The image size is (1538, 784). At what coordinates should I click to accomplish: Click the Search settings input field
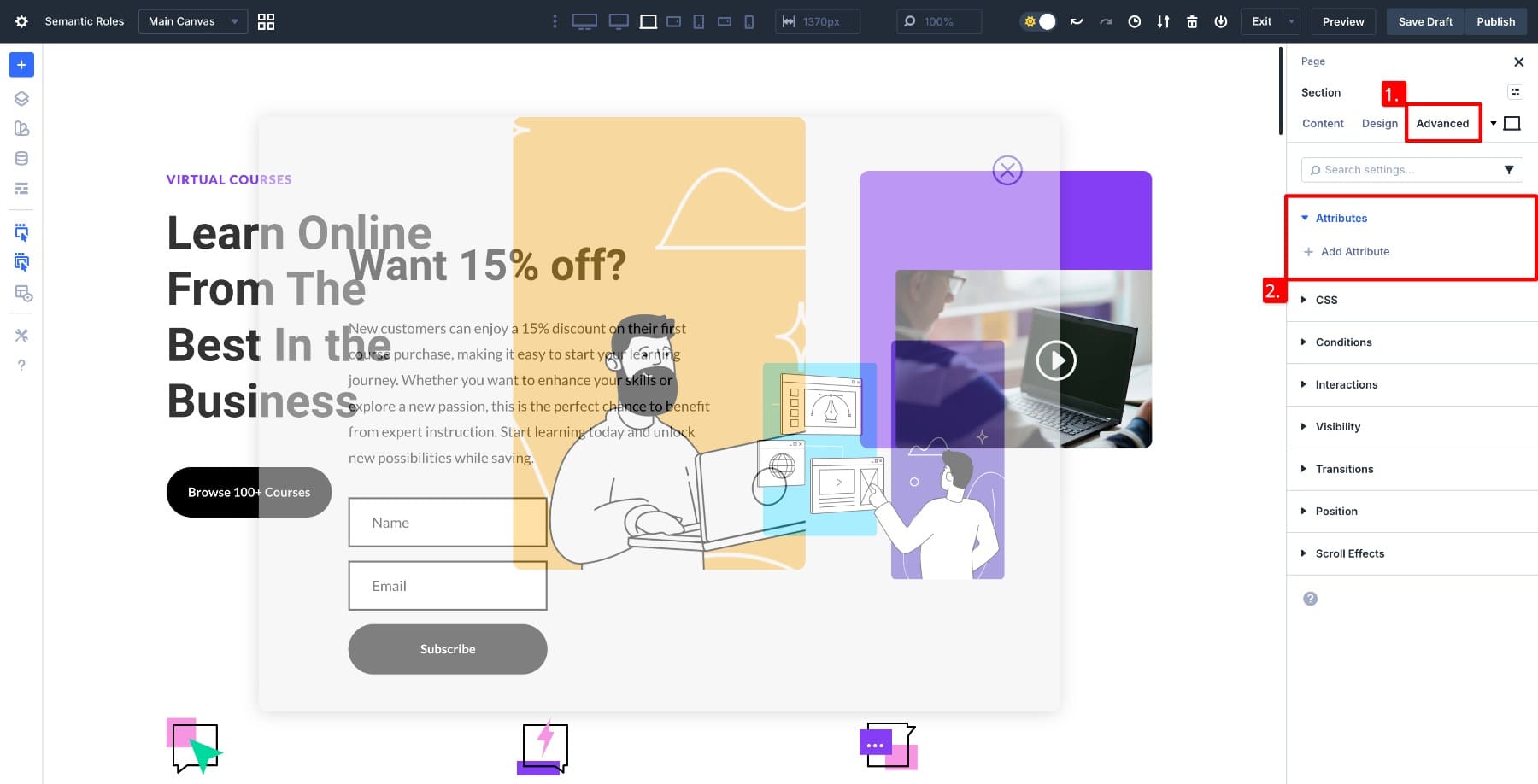coord(1401,170)
